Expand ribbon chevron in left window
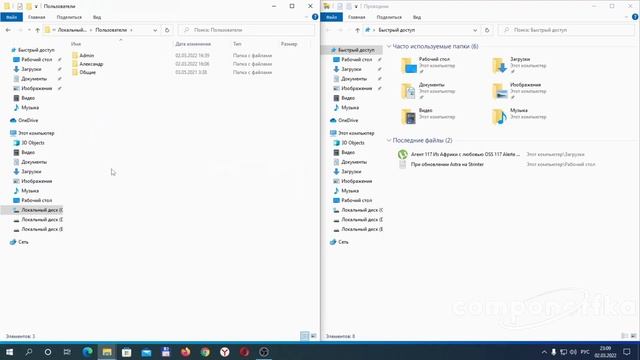640x360 pixels. pos(307,17)
